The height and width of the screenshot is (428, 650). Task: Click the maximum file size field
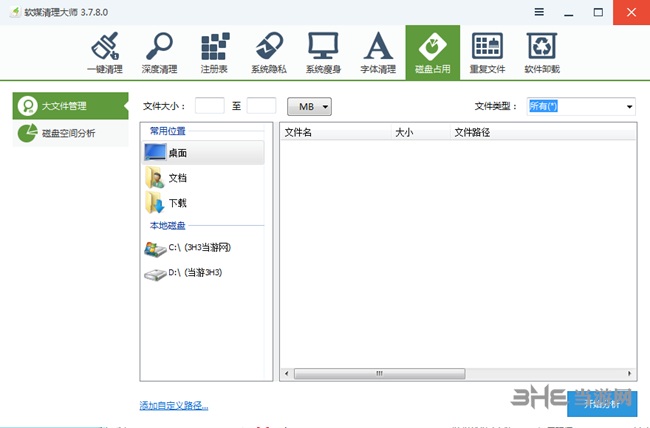(x=261, y=106)
